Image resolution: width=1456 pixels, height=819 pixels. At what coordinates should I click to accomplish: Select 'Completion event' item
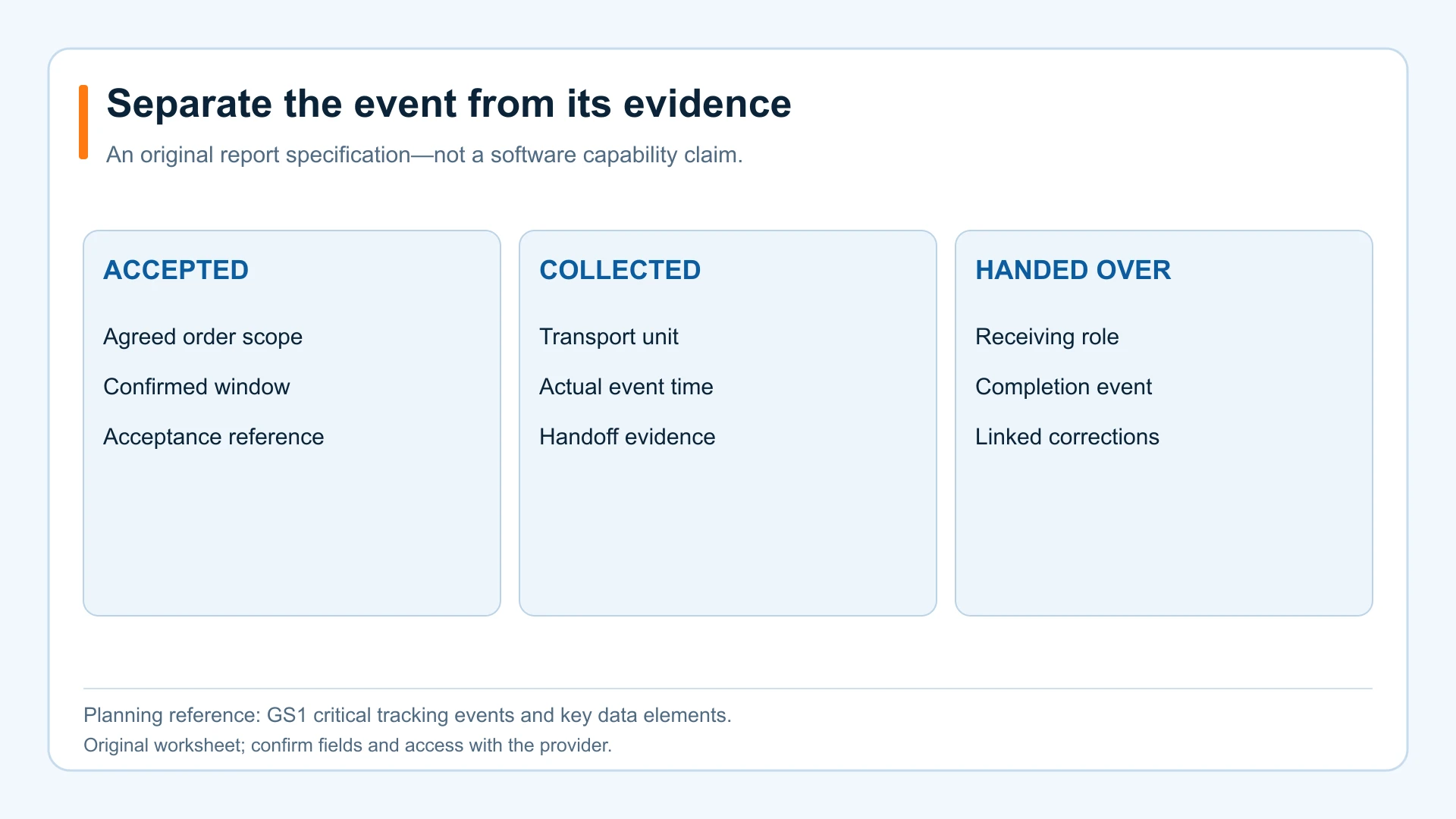[x=1063, y=387]
